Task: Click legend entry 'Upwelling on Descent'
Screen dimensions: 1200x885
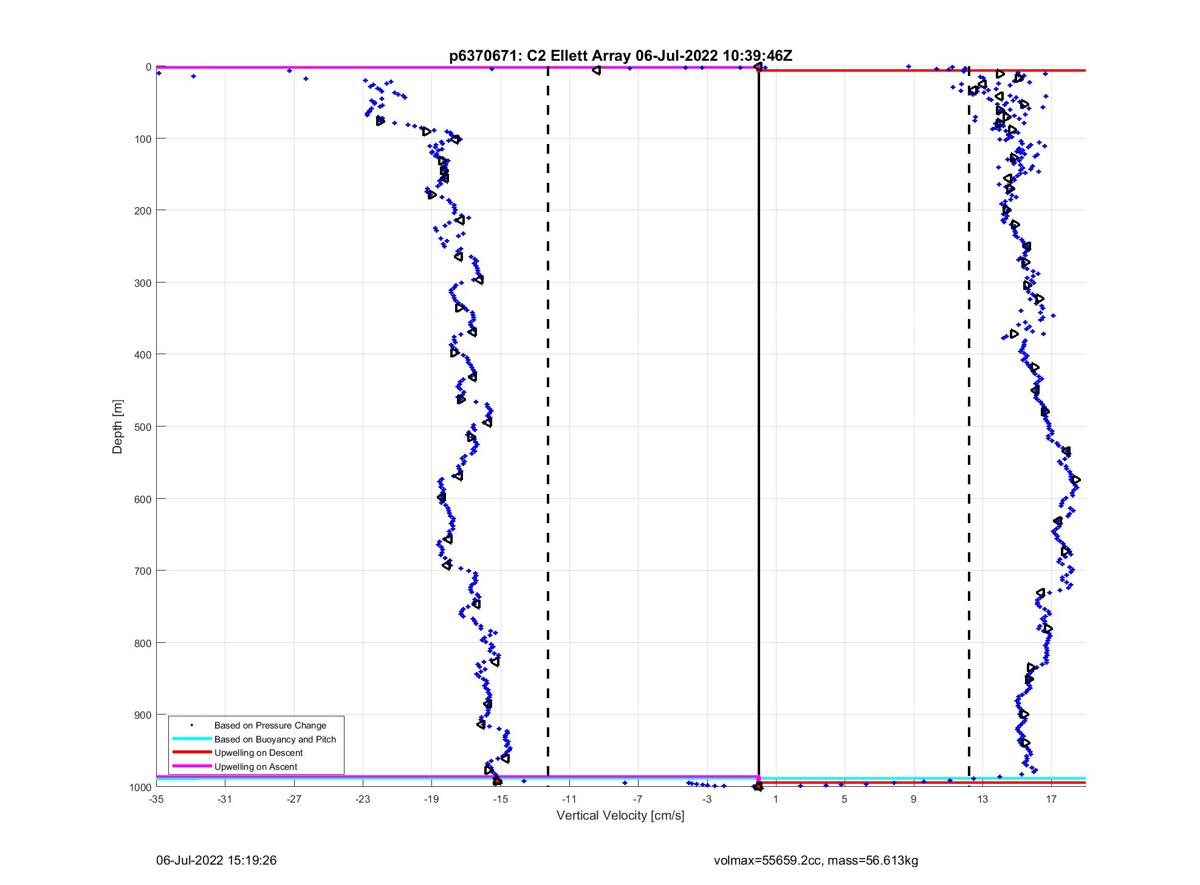Action: coord(258,752)
